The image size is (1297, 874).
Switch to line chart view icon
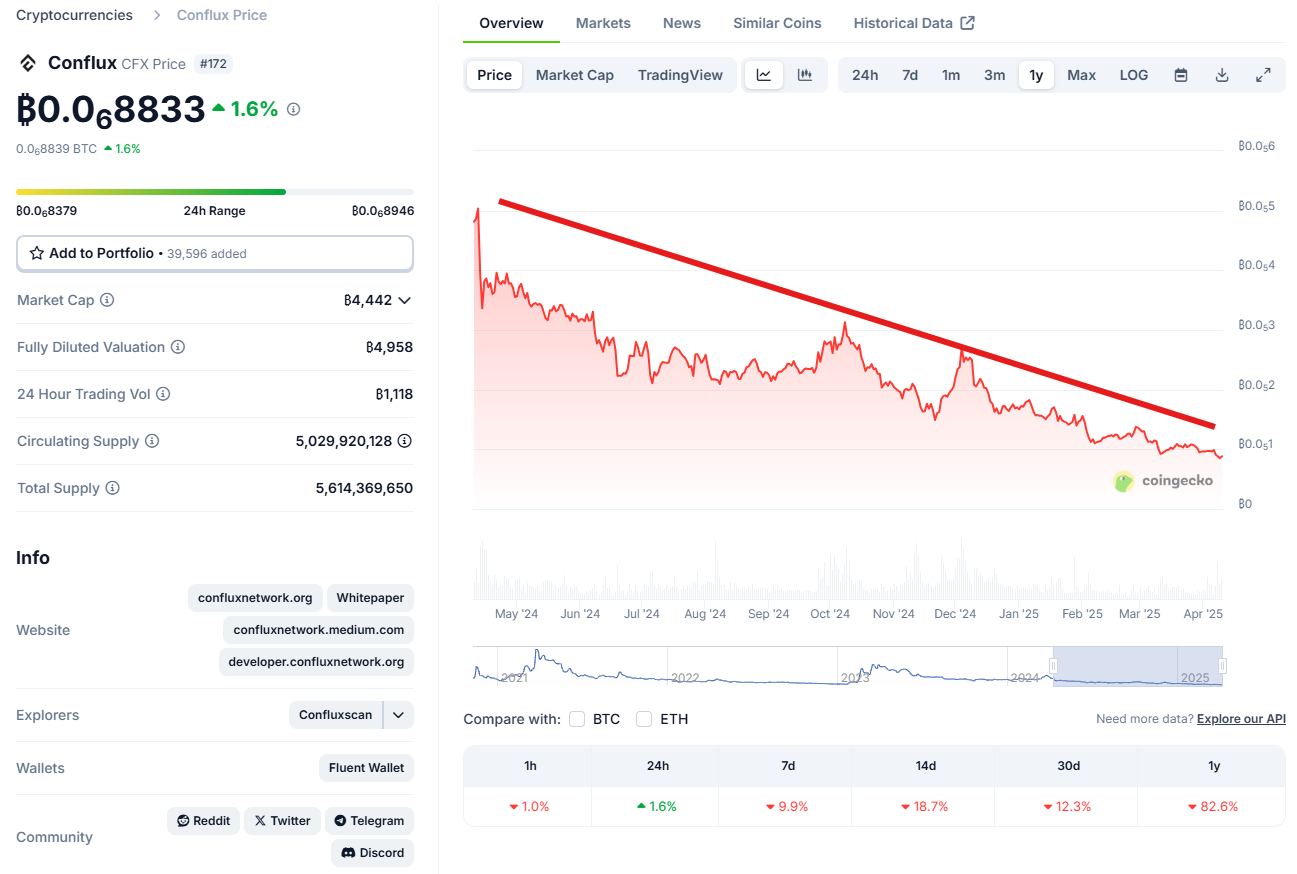764,75
